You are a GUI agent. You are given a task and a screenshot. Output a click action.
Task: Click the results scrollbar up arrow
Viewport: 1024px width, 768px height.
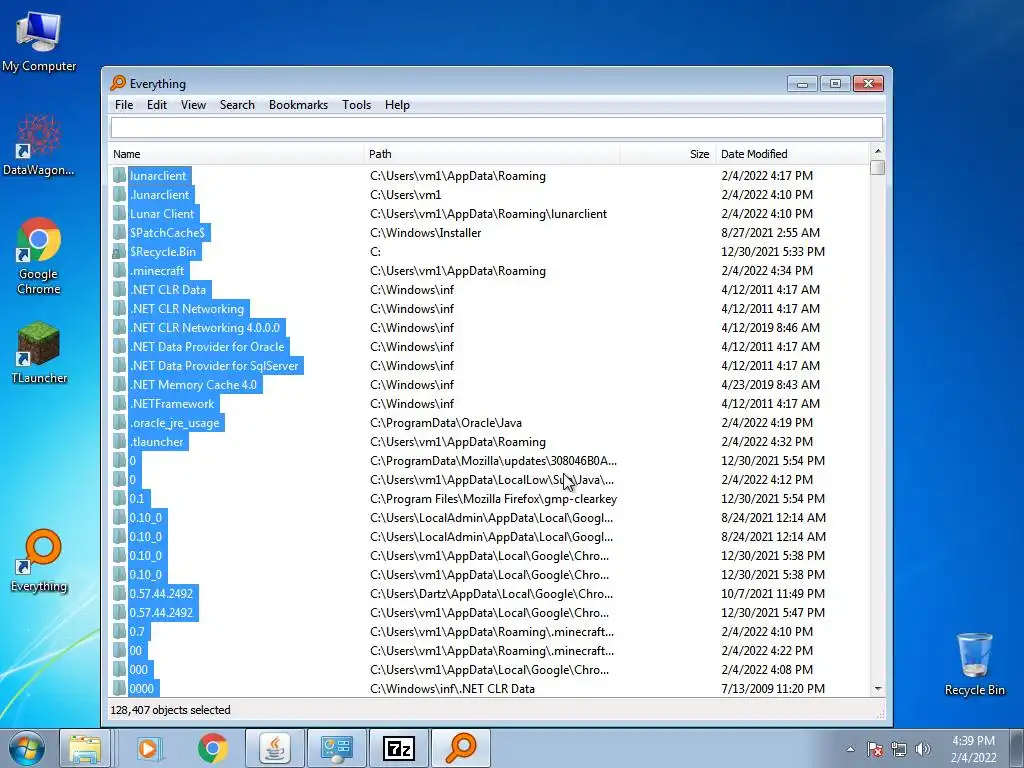tap(878, 152)
